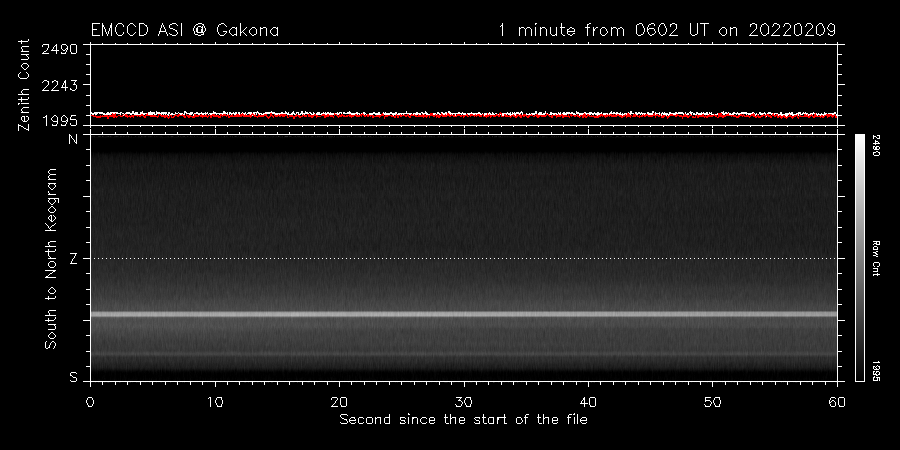Select the 2490 tick label on Zenith Count axis

pyautogui.click(x=60, y=49)
